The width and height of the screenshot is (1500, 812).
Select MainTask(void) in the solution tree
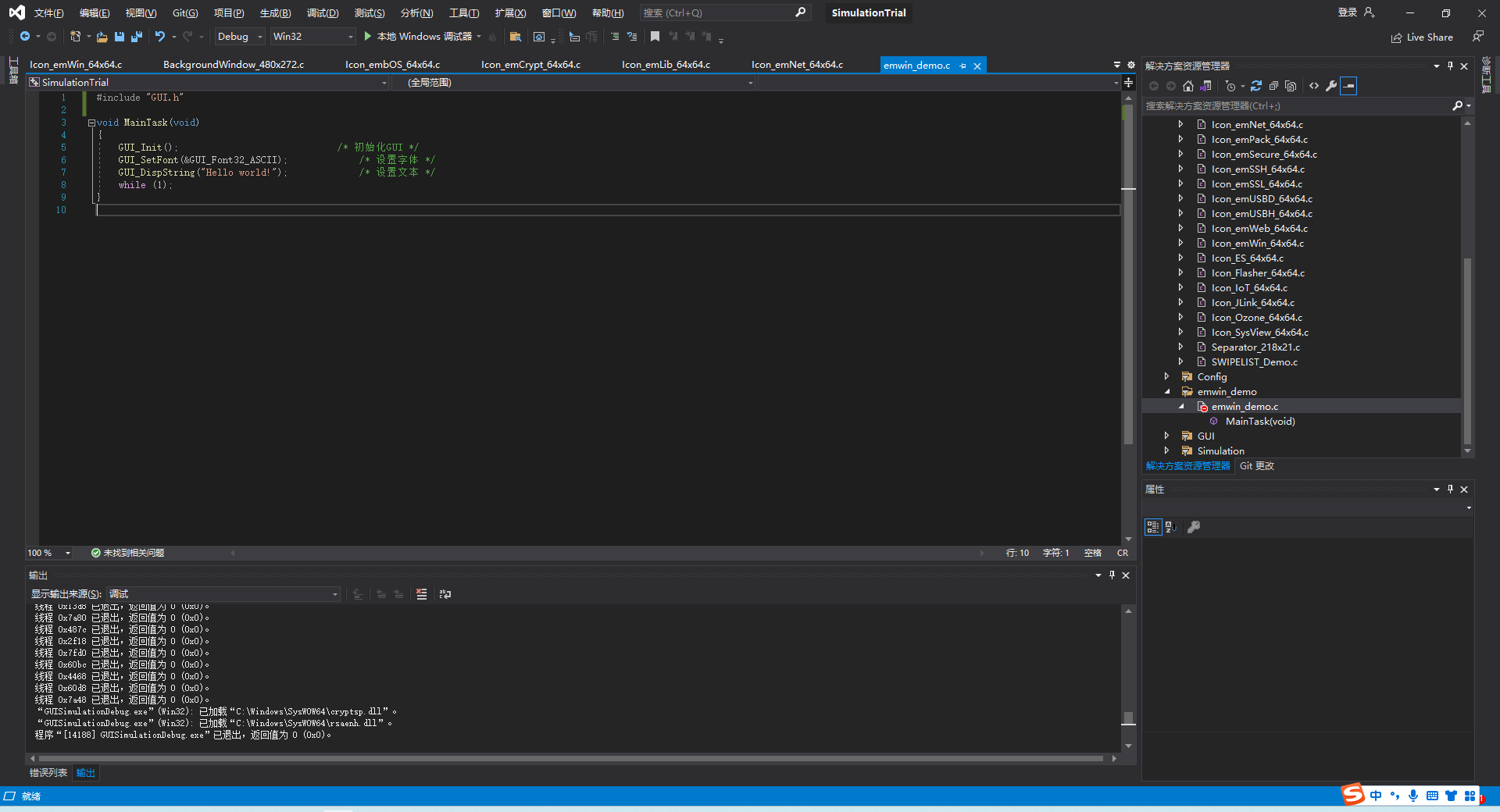(x=1259, y=422)
